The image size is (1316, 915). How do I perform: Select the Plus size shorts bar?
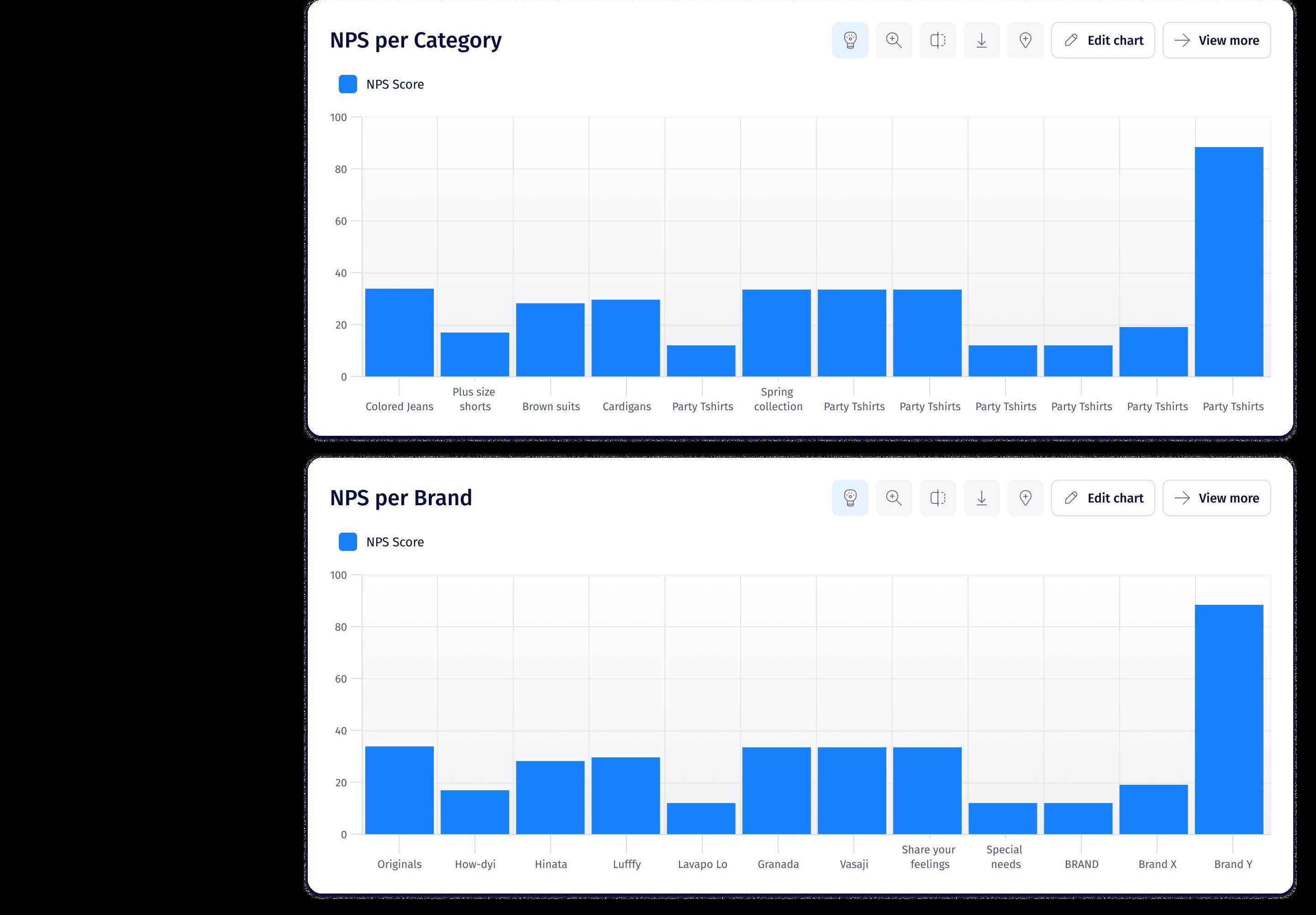point(475,354)
